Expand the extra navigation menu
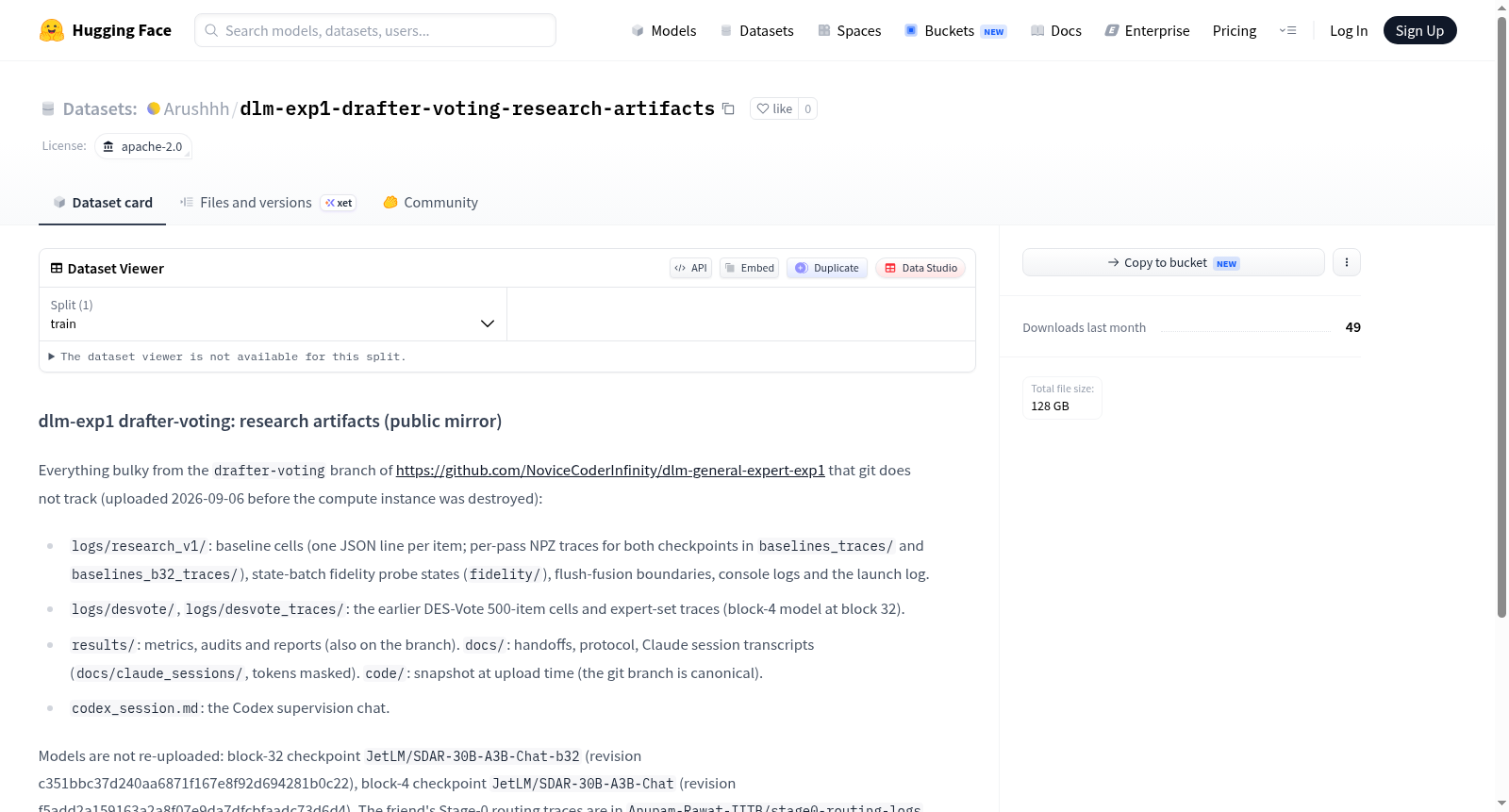Image resolution: width=1509 pixels, height=812 pixels. [1287, 30]
